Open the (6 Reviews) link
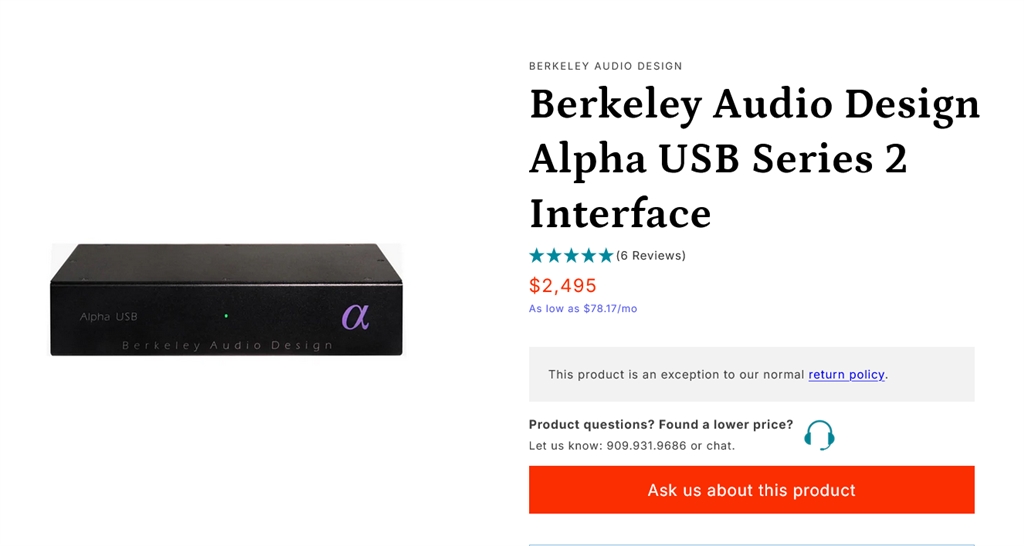The width and height of the screenshot is (1024, 546). tap(651, 256)
